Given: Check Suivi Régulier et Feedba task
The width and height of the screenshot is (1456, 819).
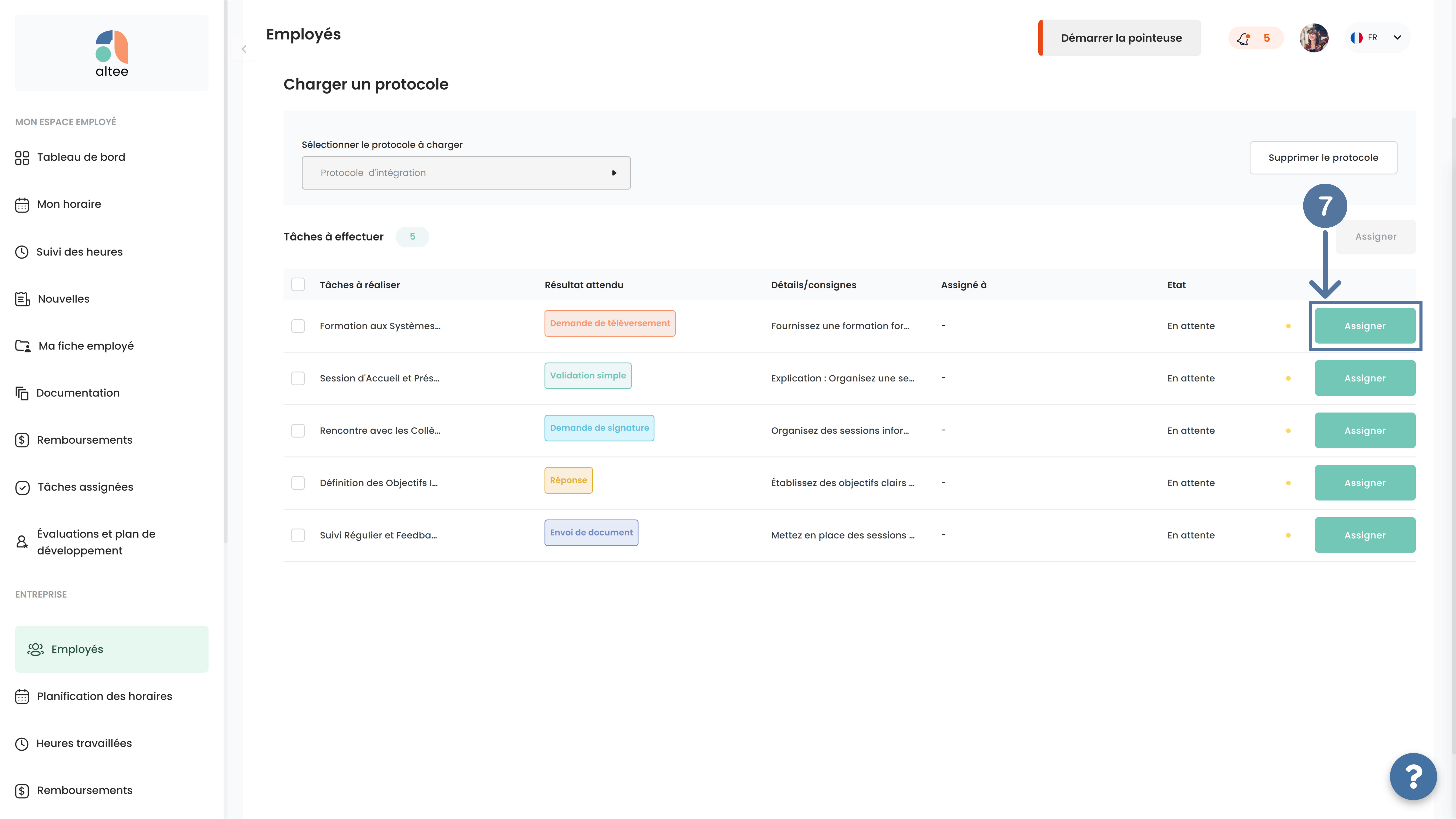Looking at the screenshot, I should [x=298, y=535].
